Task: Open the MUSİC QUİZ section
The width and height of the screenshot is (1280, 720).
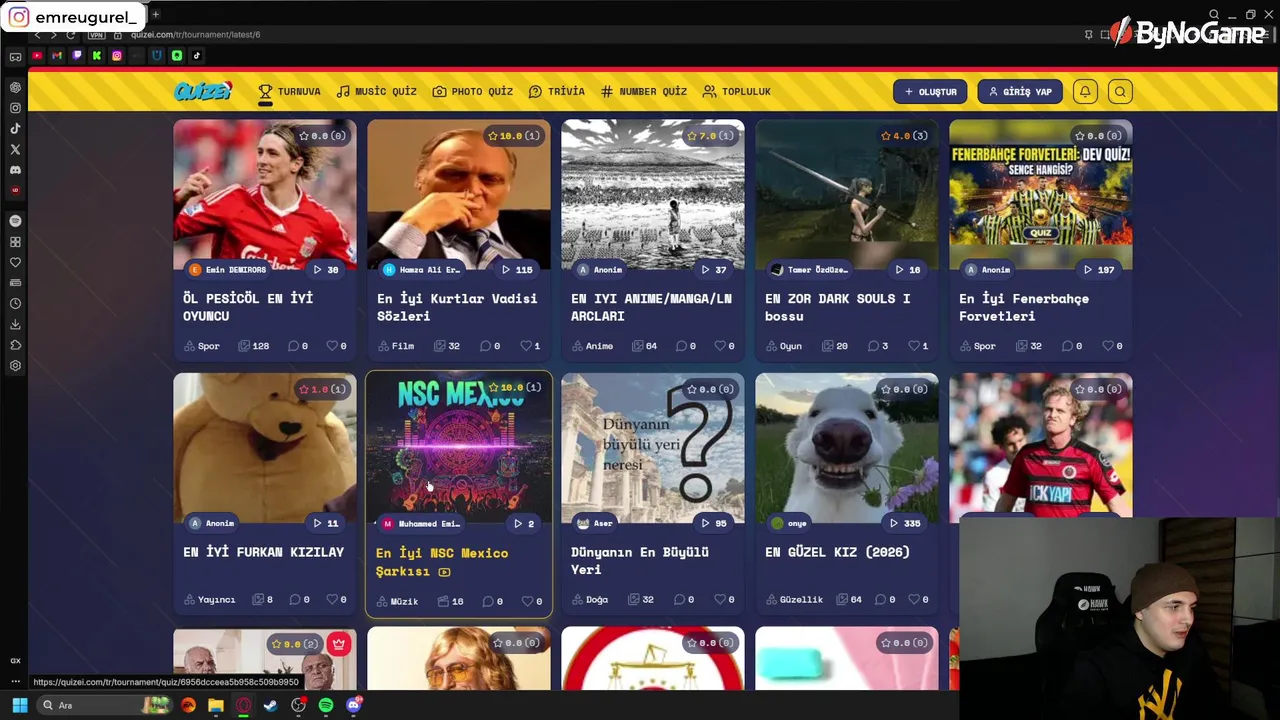Action: pos(376,91)
